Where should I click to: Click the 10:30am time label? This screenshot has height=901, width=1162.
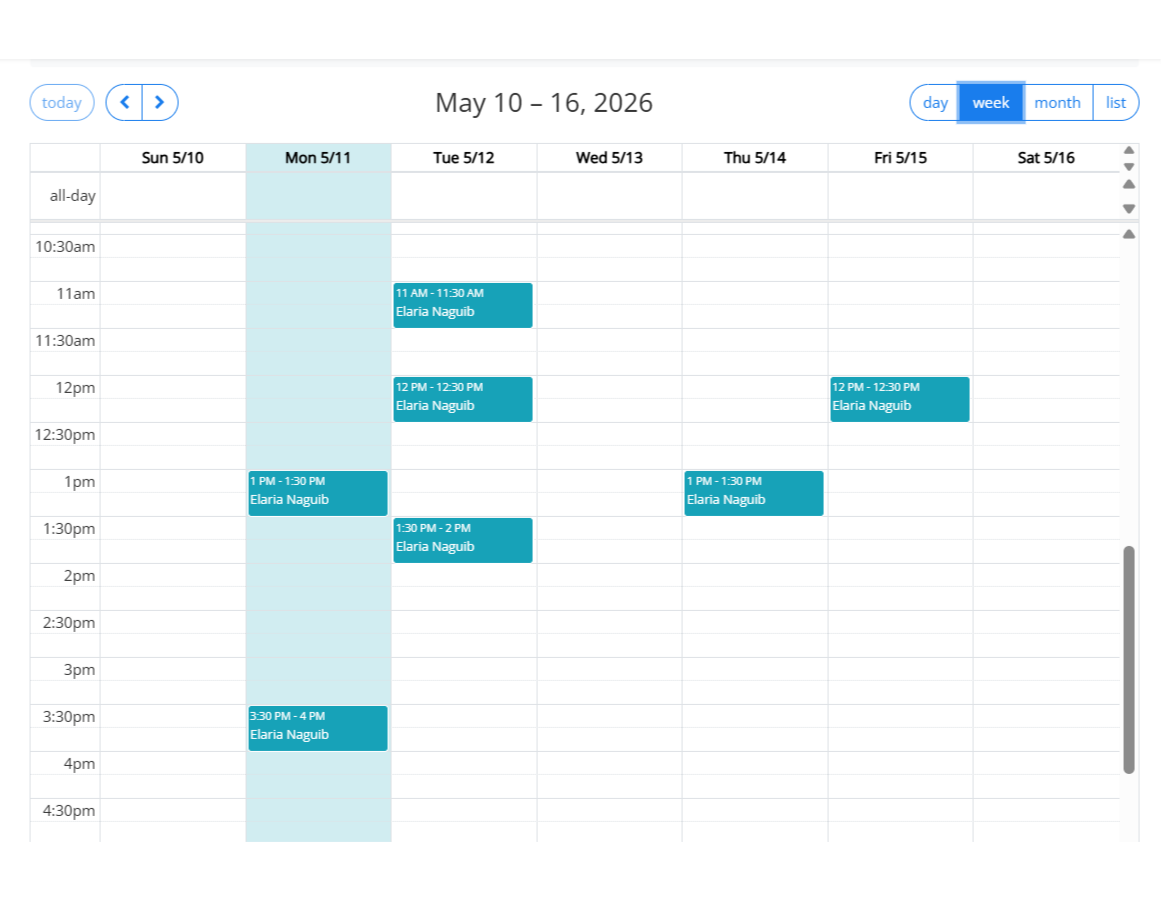(65, 247)
